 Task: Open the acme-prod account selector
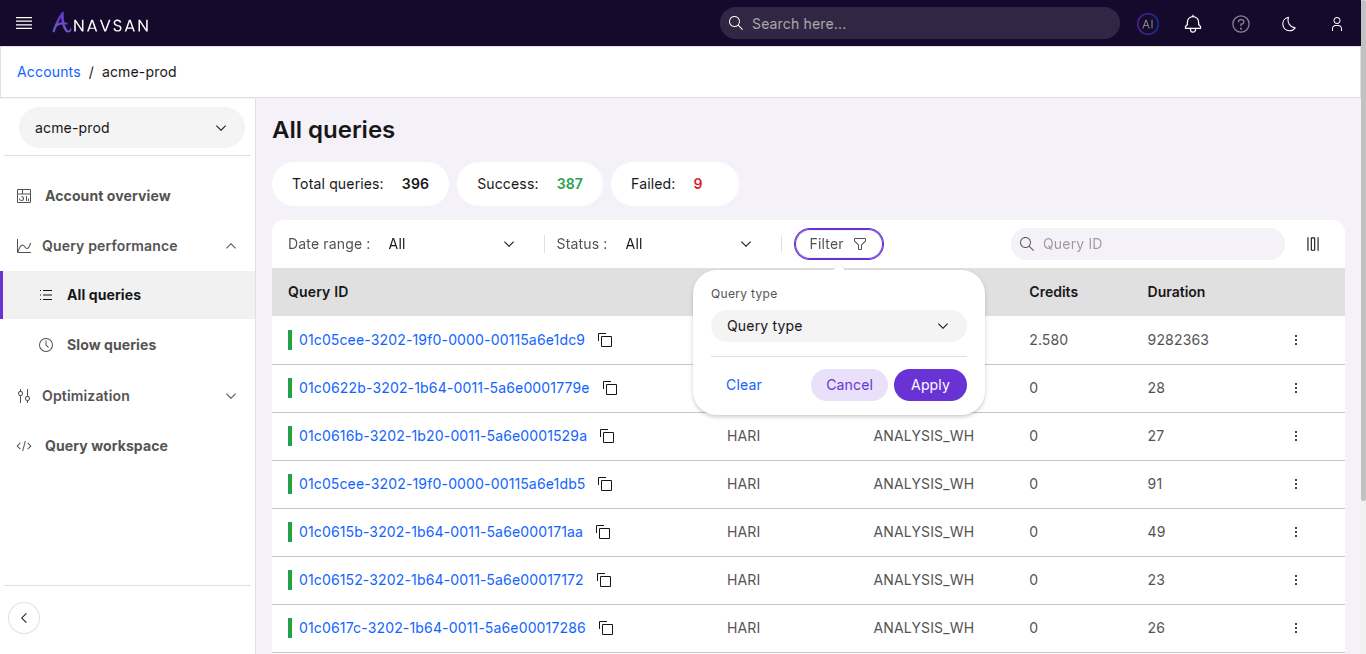(x=131, y=128)
